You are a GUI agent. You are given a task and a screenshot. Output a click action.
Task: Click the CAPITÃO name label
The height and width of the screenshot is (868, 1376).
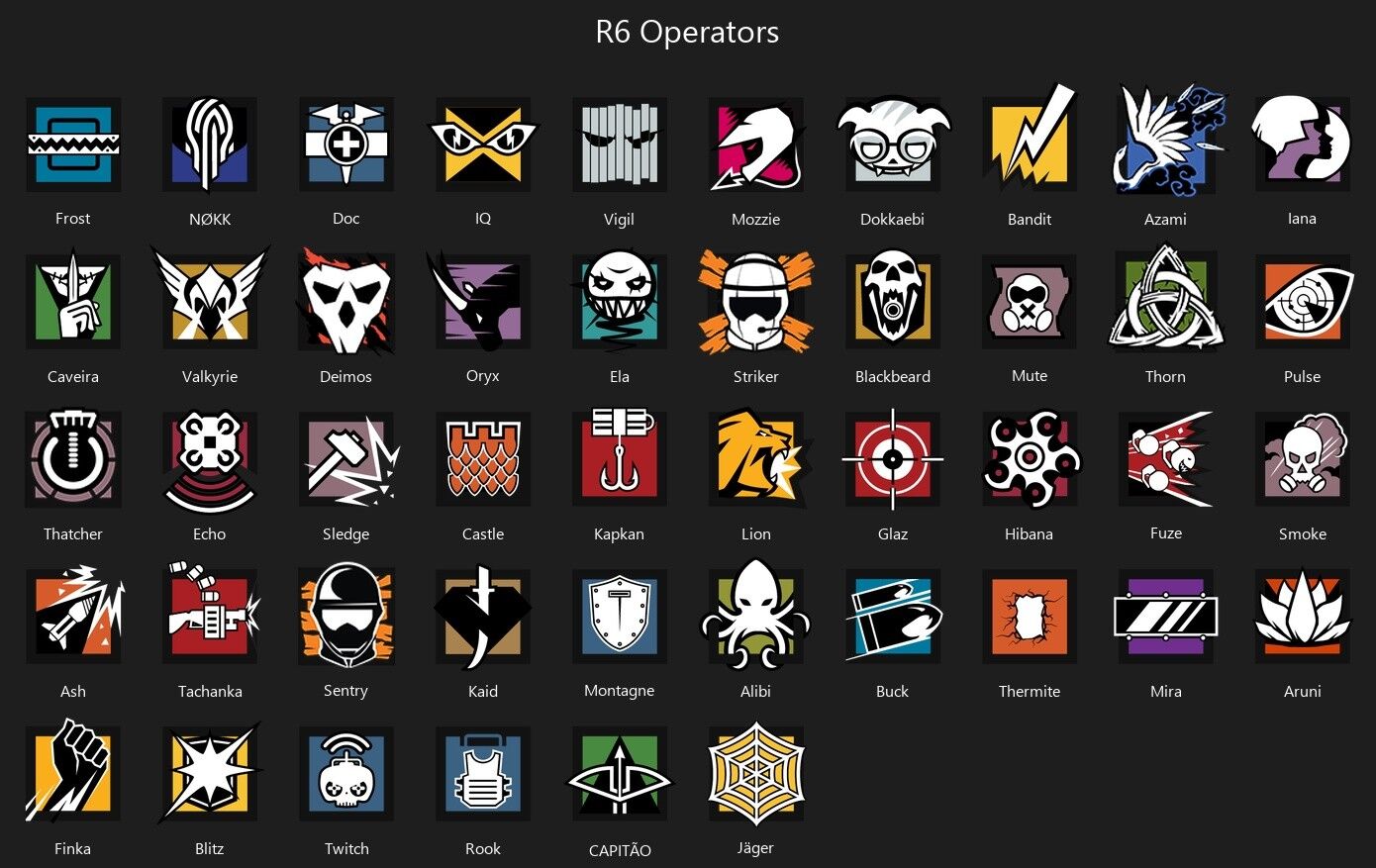(x=620, y=850)
